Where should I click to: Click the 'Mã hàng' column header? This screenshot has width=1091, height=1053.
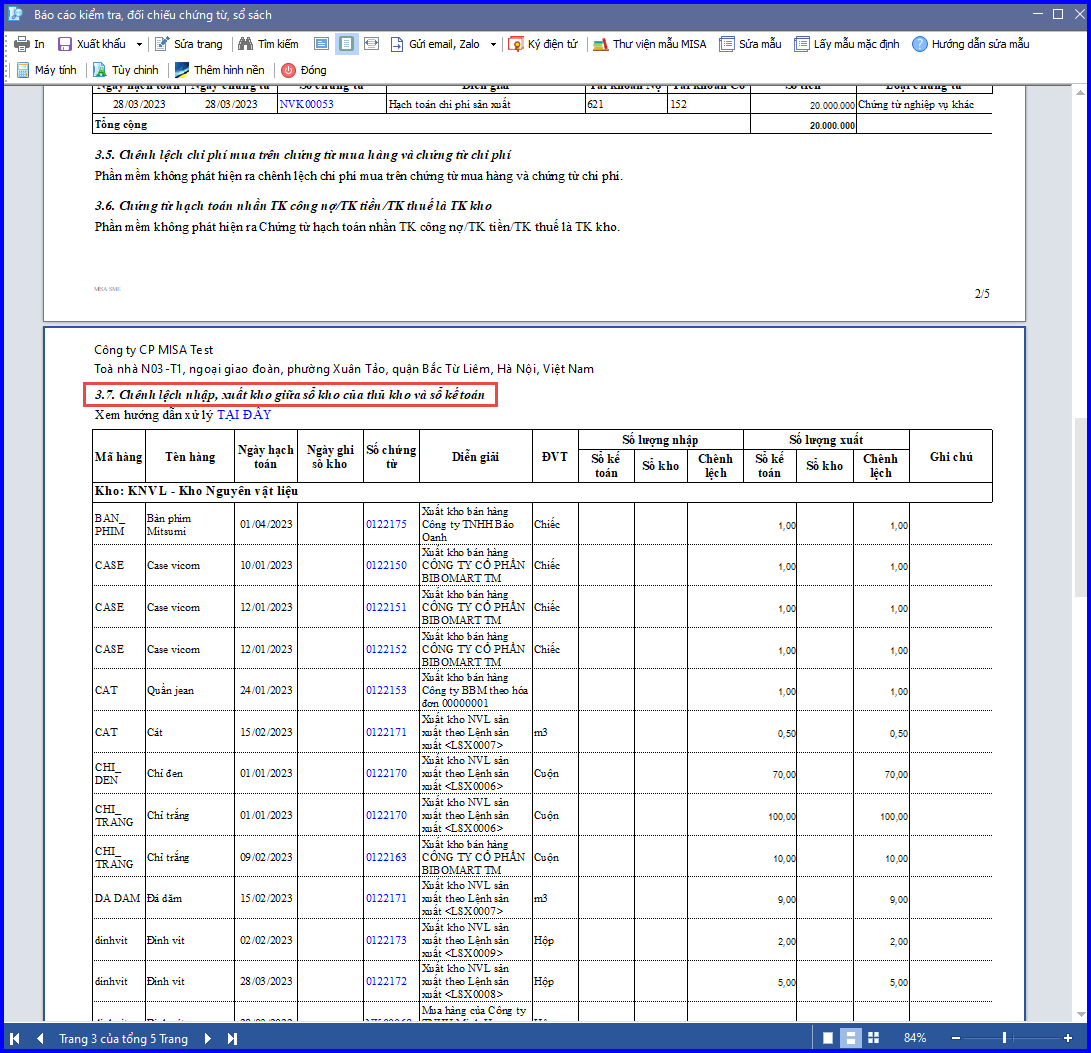pos(118,457)
